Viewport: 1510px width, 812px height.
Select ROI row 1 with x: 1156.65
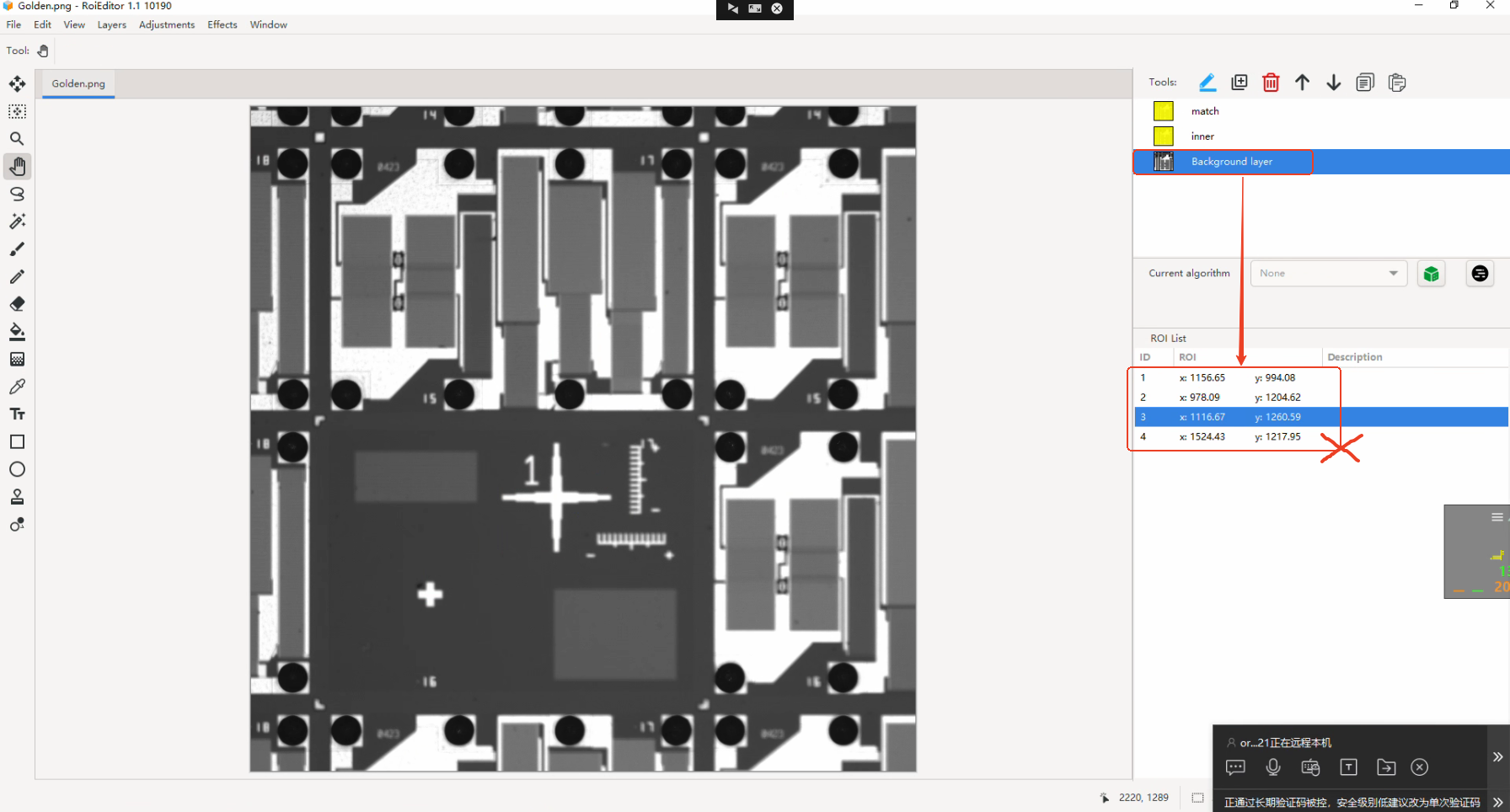1320,378
